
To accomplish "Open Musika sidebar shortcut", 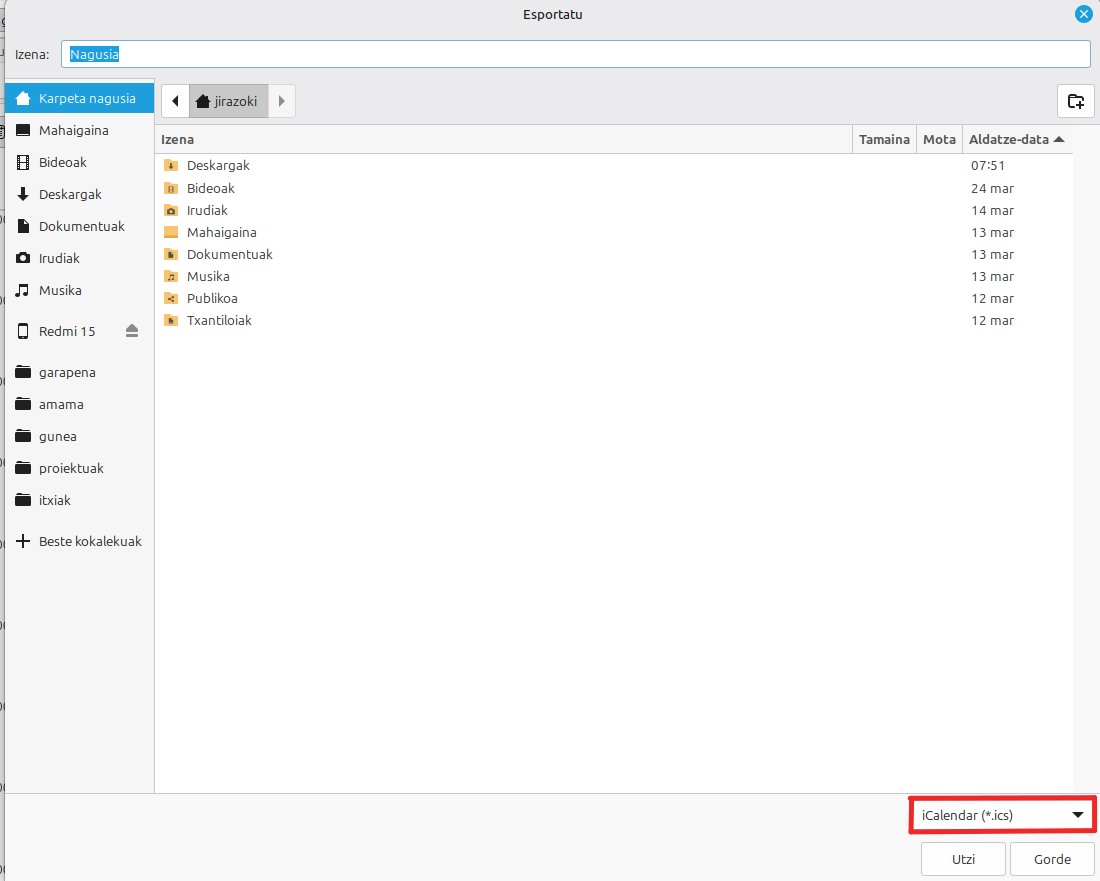I will (x=60, y=290).
